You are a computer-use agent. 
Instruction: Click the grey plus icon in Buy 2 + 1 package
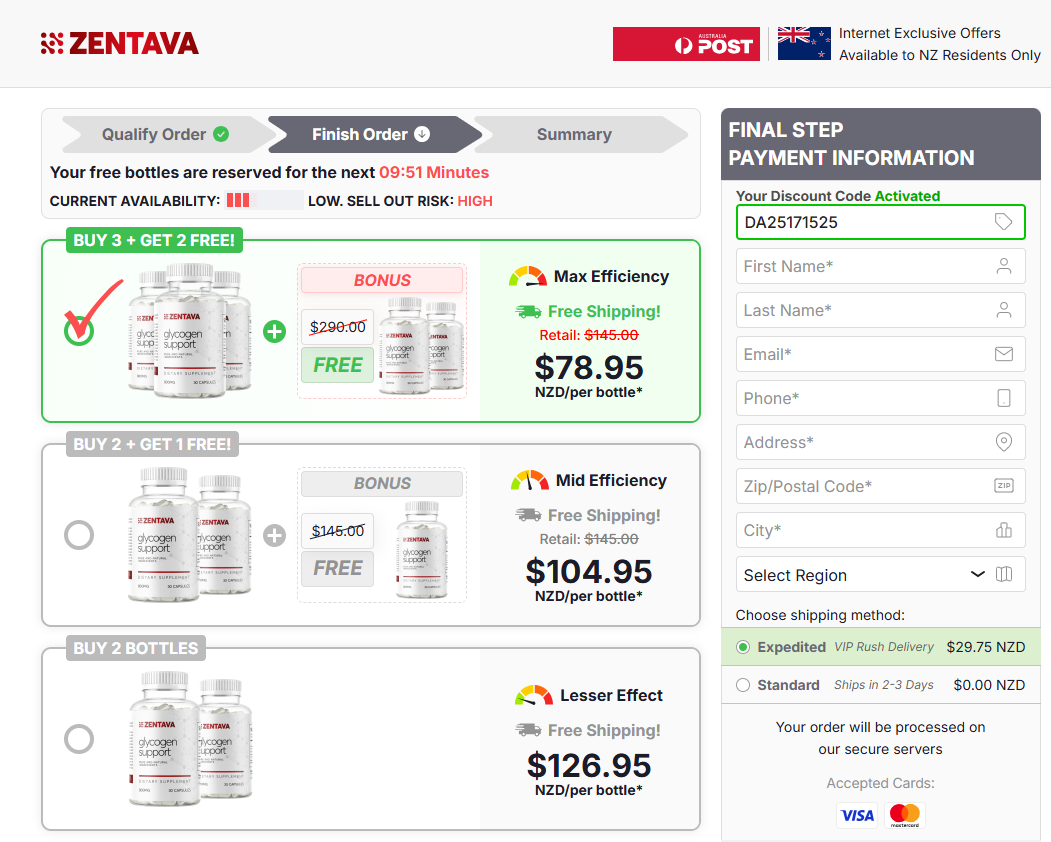[x=274, y=535]
